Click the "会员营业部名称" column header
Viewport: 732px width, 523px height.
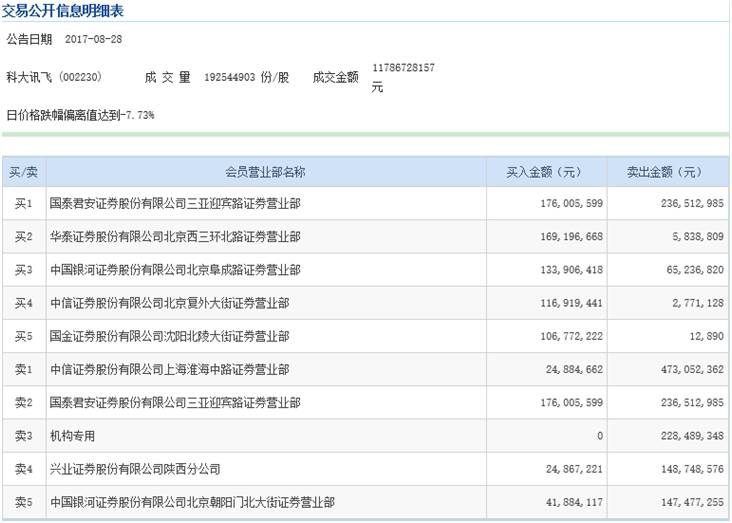[265, 172]
